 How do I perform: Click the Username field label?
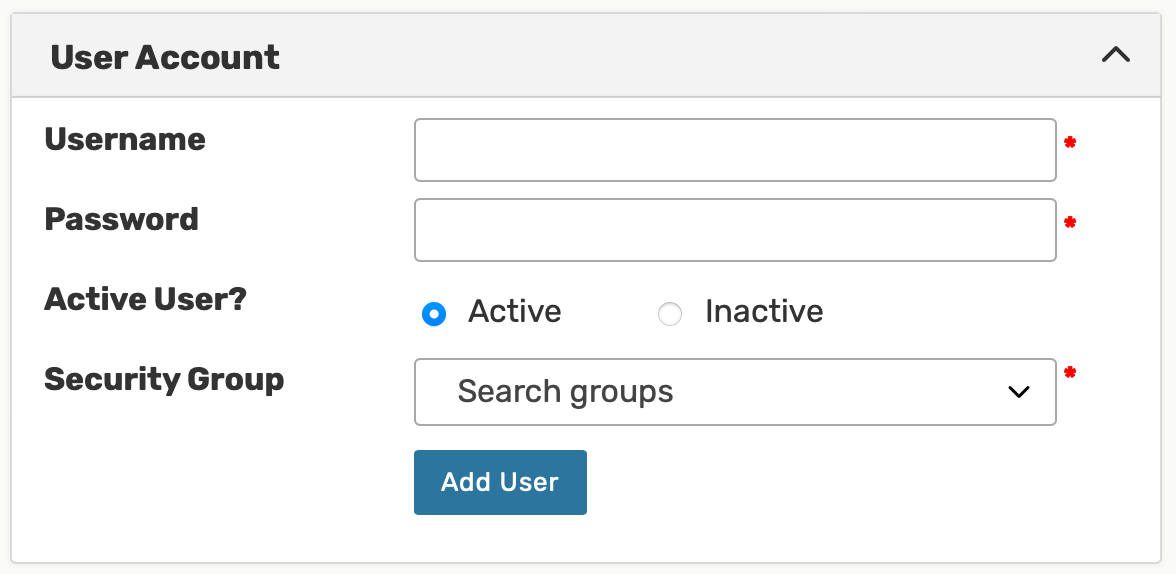125,139
